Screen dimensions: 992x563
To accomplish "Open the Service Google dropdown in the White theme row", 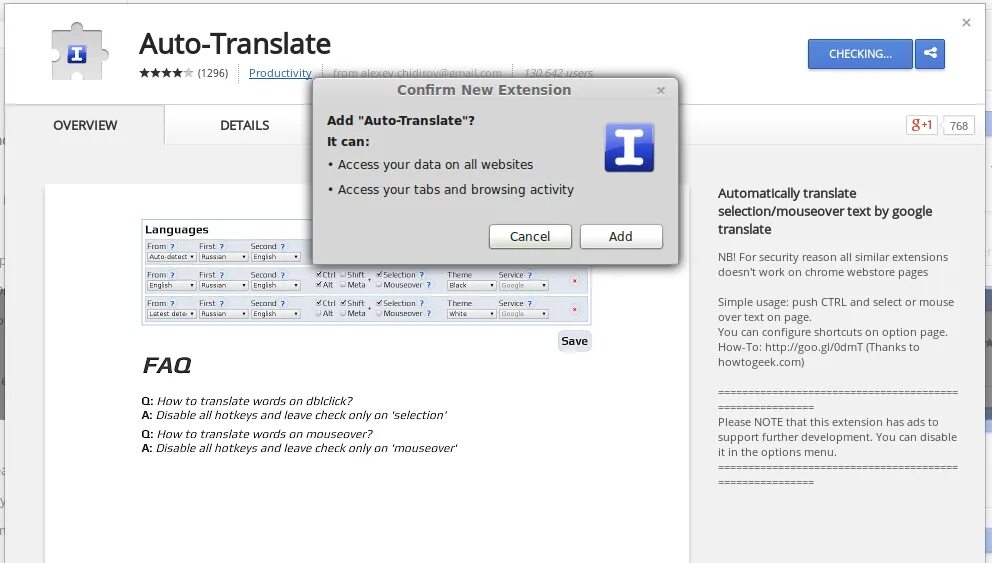I will coord(524,314).
